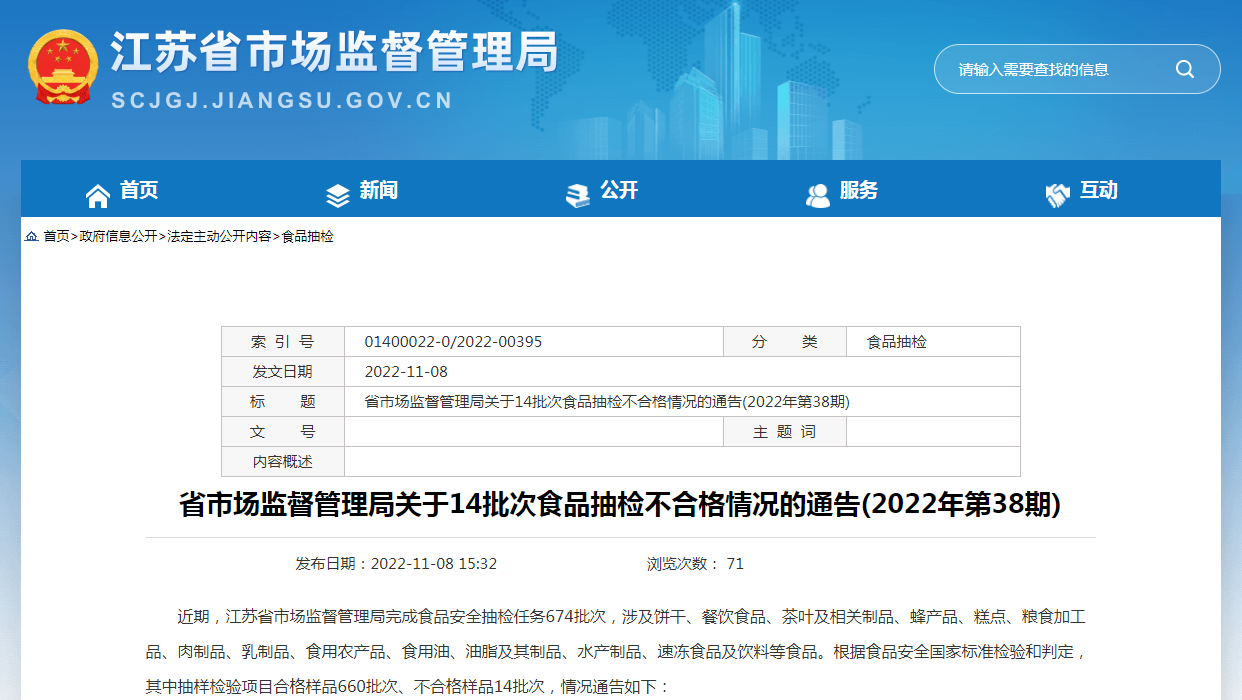
Task: Click the handshake icon beside 互动
Action: [x=1057, y=195]
